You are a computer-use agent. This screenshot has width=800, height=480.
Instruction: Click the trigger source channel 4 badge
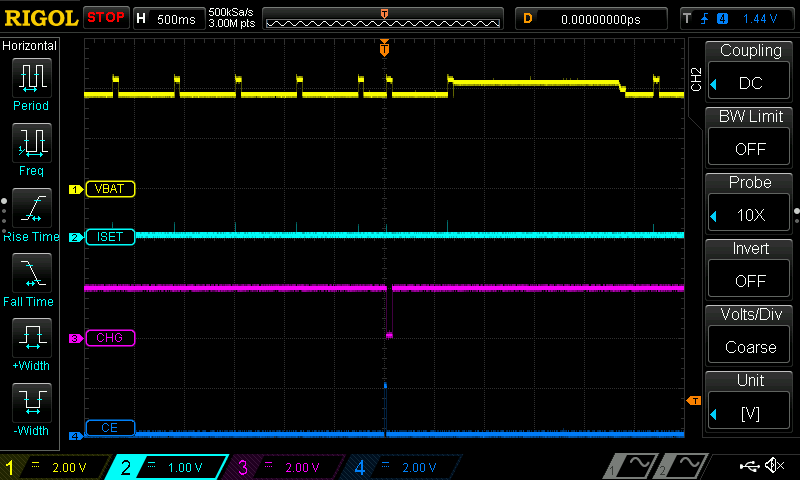pos(722,19)
